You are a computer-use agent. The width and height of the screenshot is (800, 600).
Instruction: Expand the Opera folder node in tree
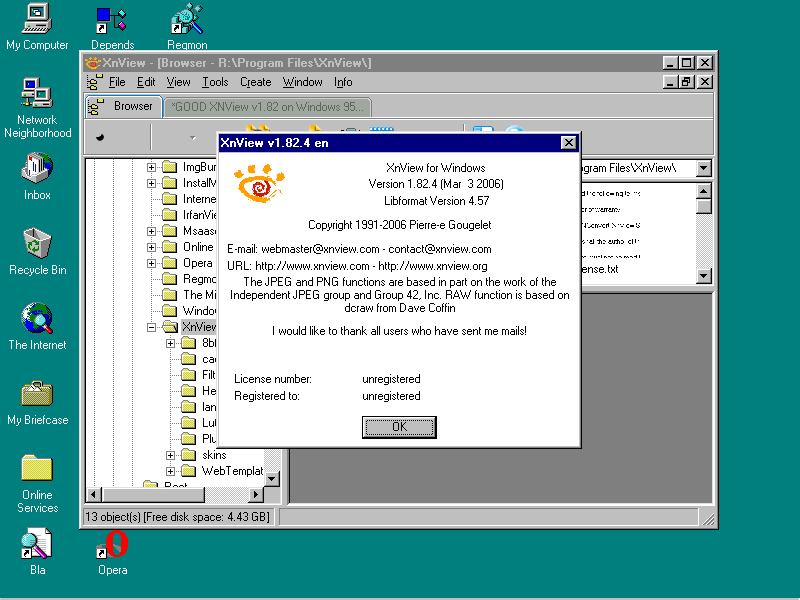(x=152, y=263)
